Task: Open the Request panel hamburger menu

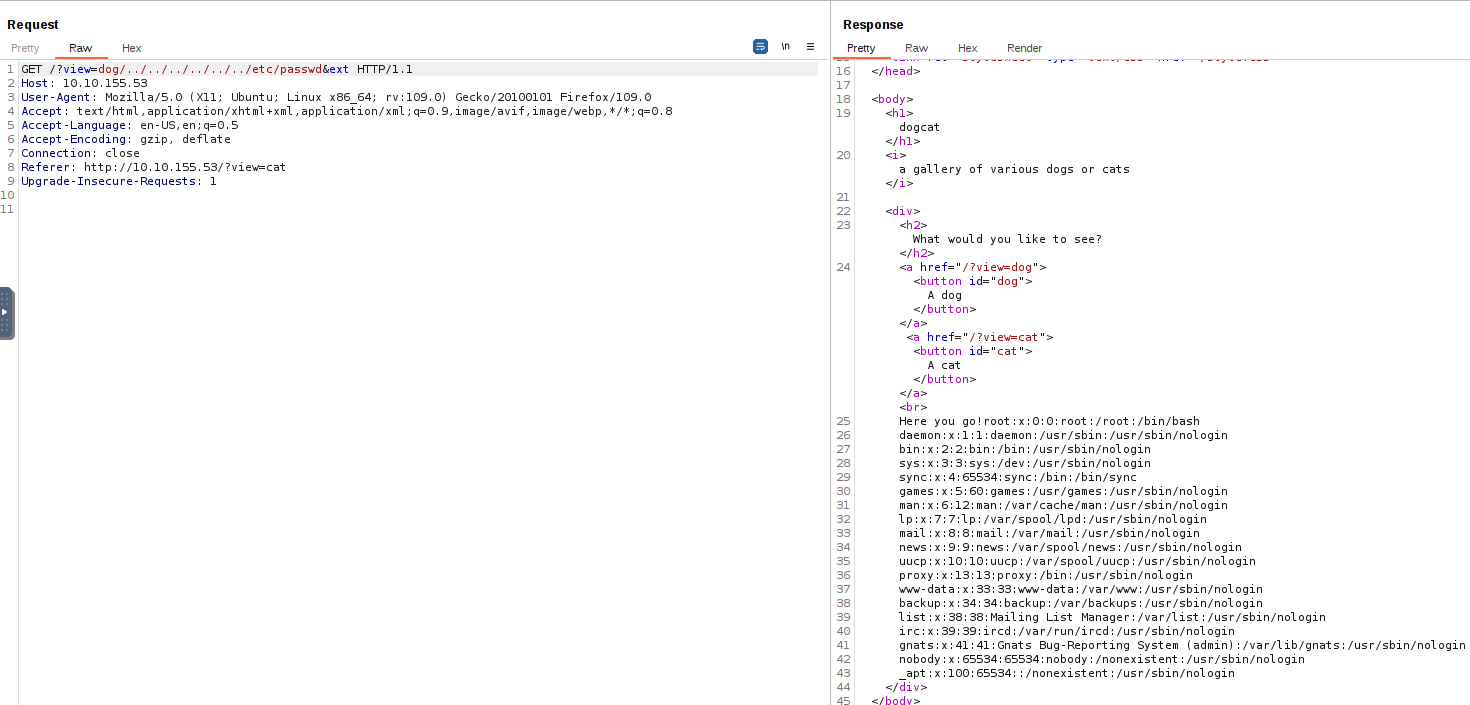Action: click(x=810, y=46)
